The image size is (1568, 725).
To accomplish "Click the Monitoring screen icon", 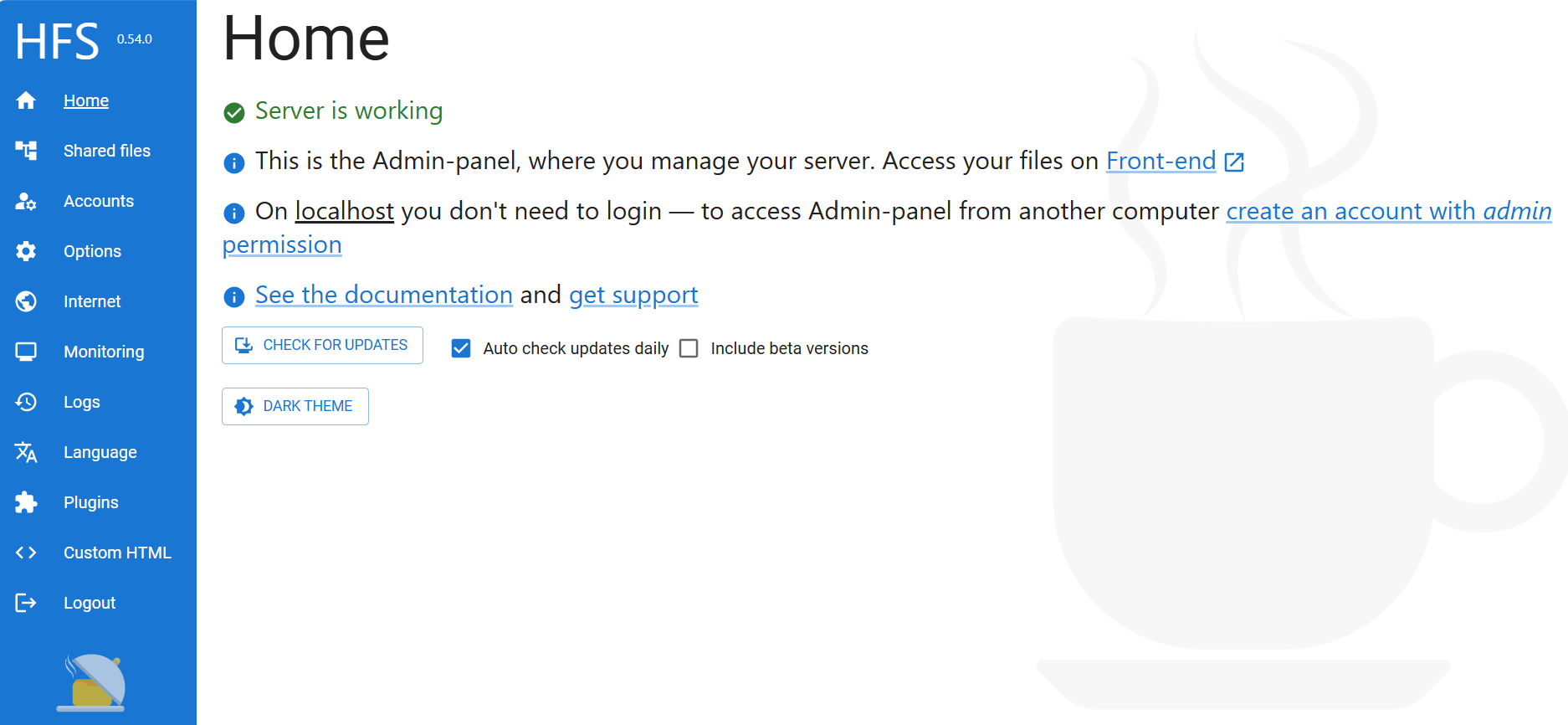I will coord(26,352).
